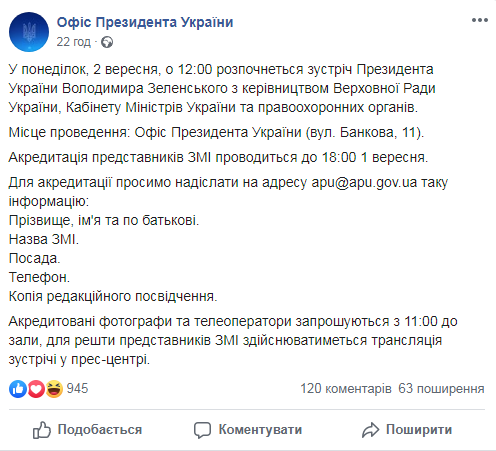
Task: Click the Місце проведення address line
Action: pos(216,132)
